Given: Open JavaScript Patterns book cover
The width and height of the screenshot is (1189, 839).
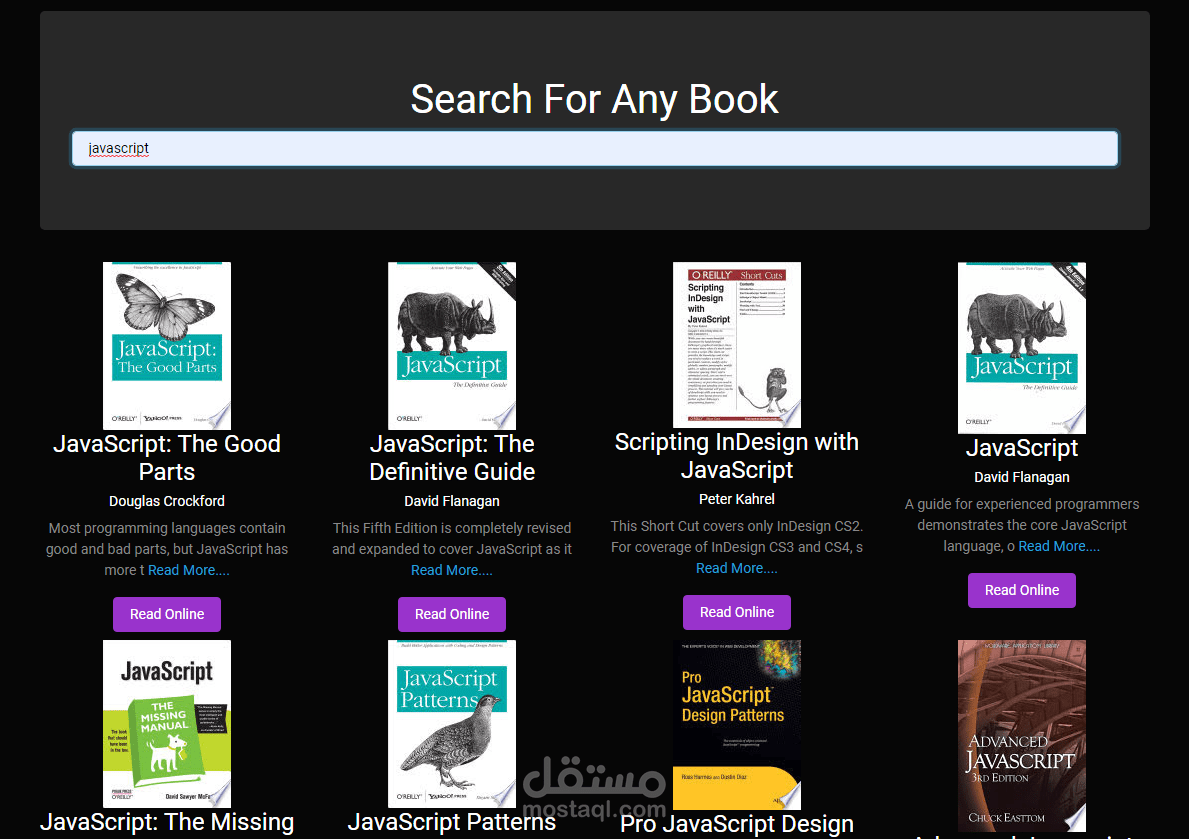Looking at the screenshot, I should click(x=452, y=724).
